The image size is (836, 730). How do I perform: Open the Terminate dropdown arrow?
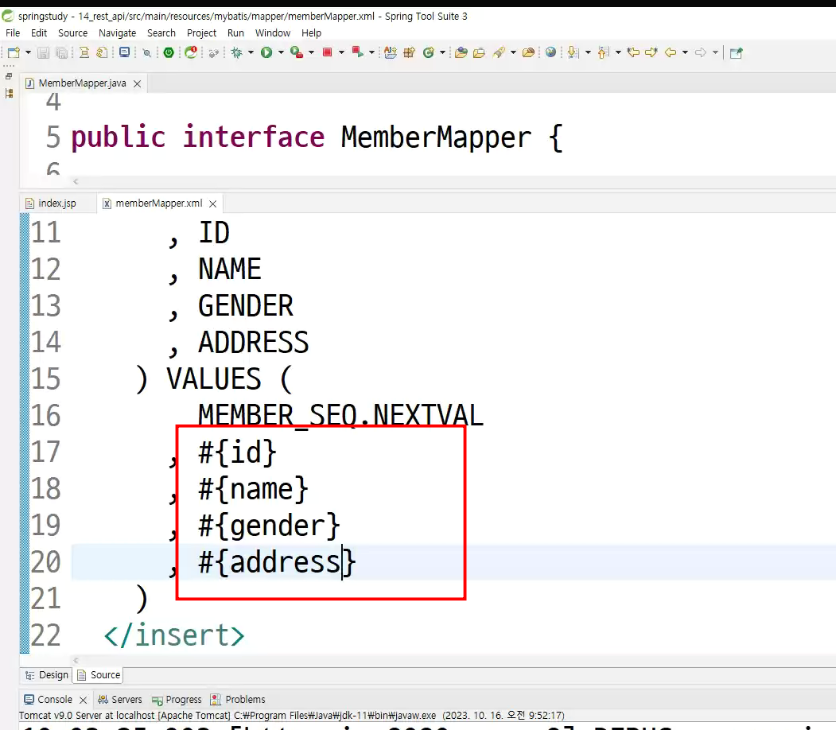point(341,52)
